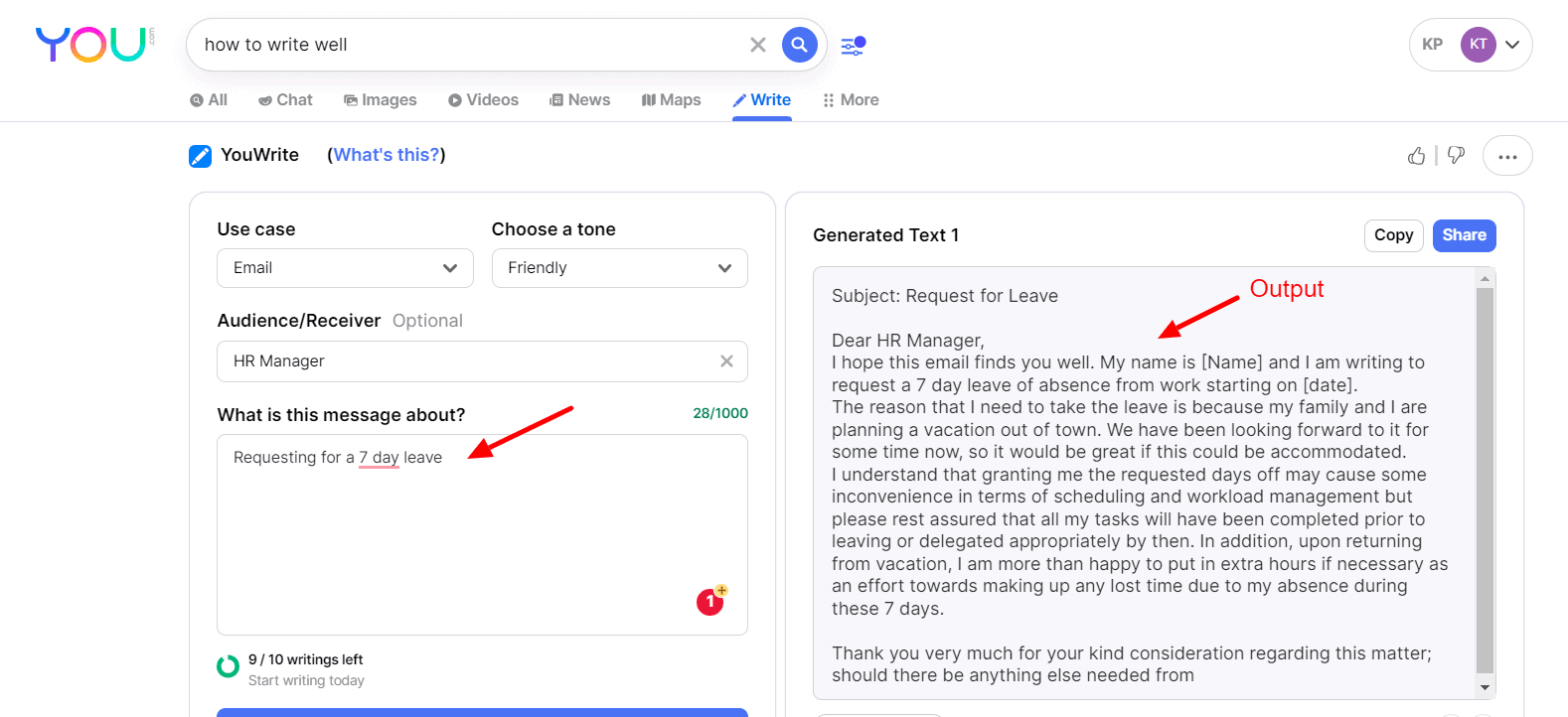Viewport: 1568px width, 717px height.
Task: Click the red notification badge icon
Action: pyautogui.click(x=710, y=602)
